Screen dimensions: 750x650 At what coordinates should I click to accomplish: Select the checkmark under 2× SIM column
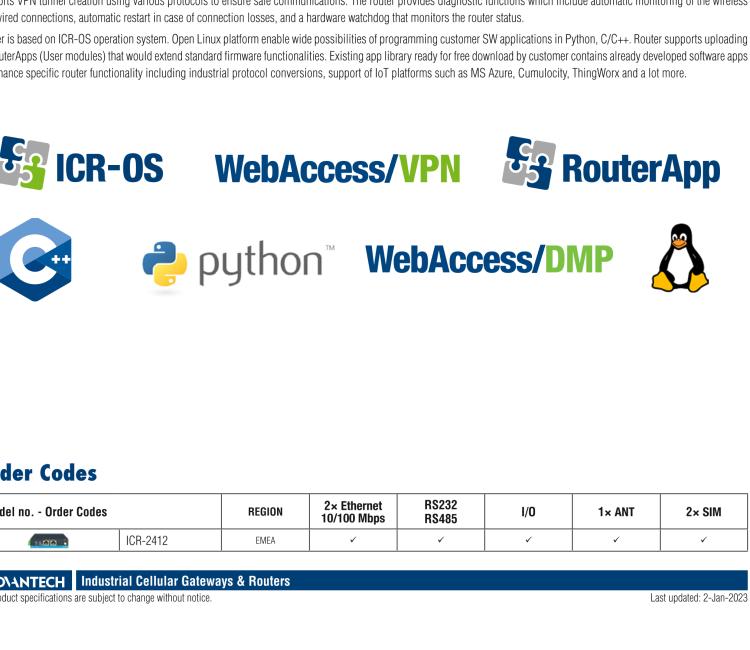(703, 539)
